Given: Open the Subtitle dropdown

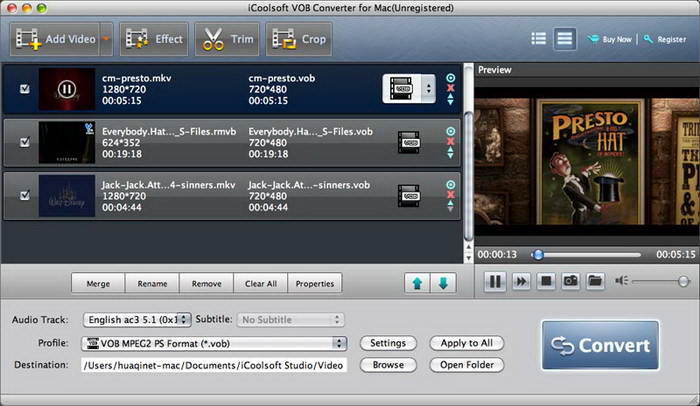Looking at the screenshot, I should pos(291,320).
